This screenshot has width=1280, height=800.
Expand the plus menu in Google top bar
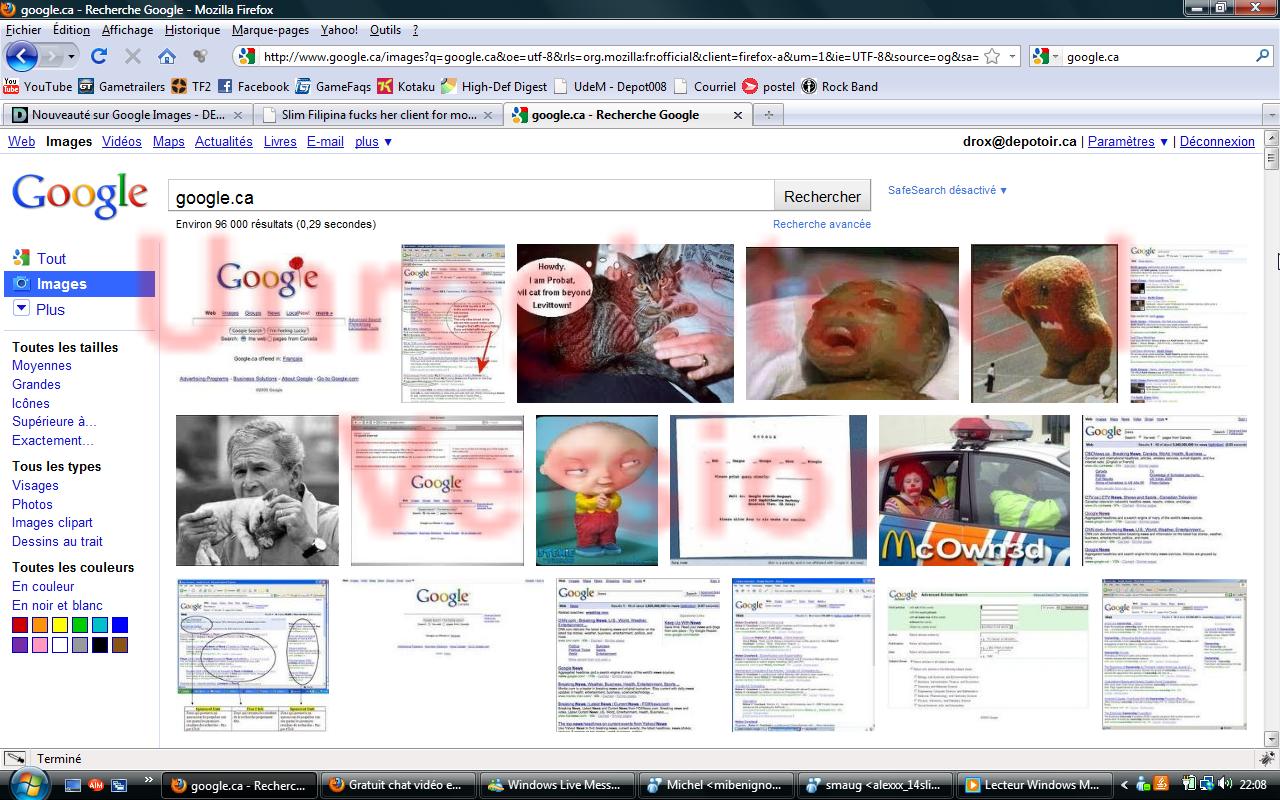[x=374, y=141]
